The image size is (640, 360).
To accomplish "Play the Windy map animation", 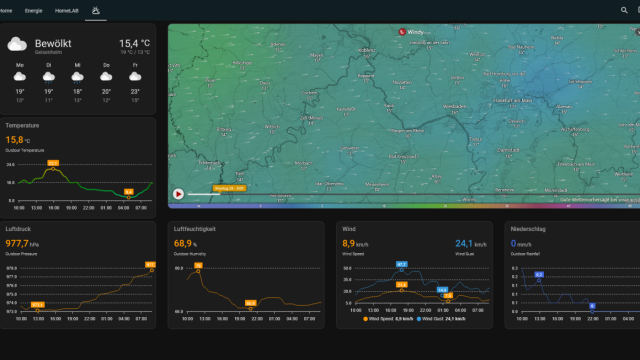I will pyautogui.click(x=178, y=194).
